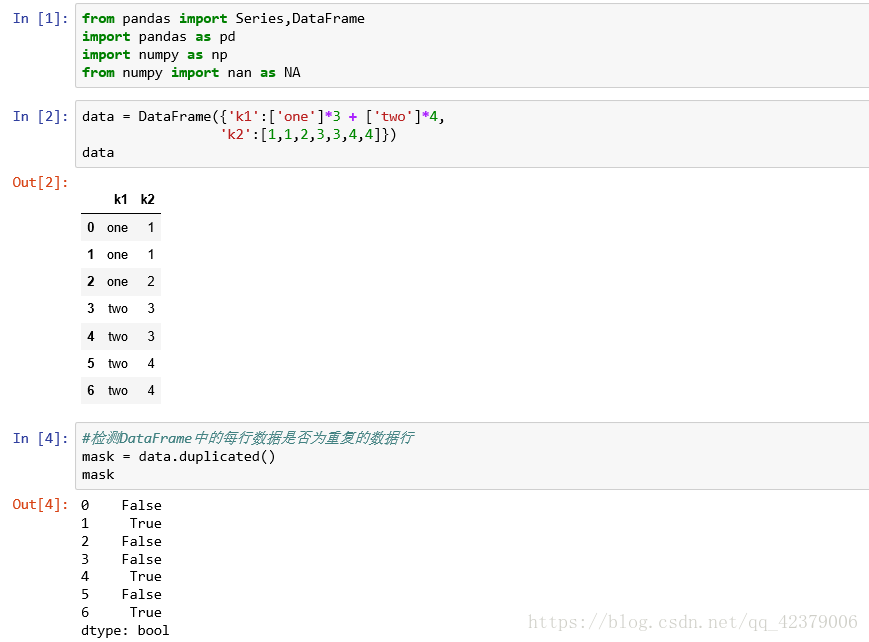
Task: Click the Out[2]: output prompt
Action: pyautogui.click(x=40, y=182)
